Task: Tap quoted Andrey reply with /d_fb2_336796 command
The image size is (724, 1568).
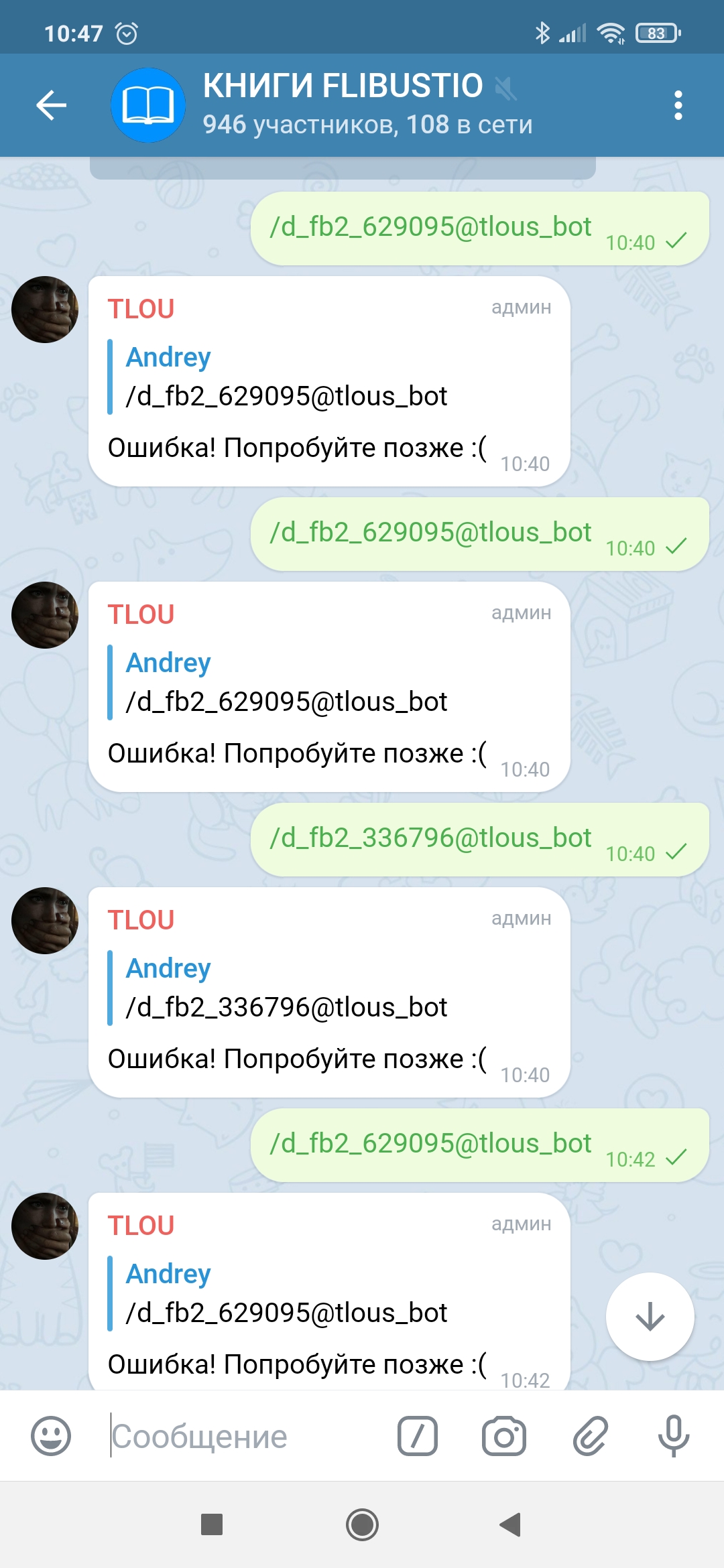Action: [286, 988]
